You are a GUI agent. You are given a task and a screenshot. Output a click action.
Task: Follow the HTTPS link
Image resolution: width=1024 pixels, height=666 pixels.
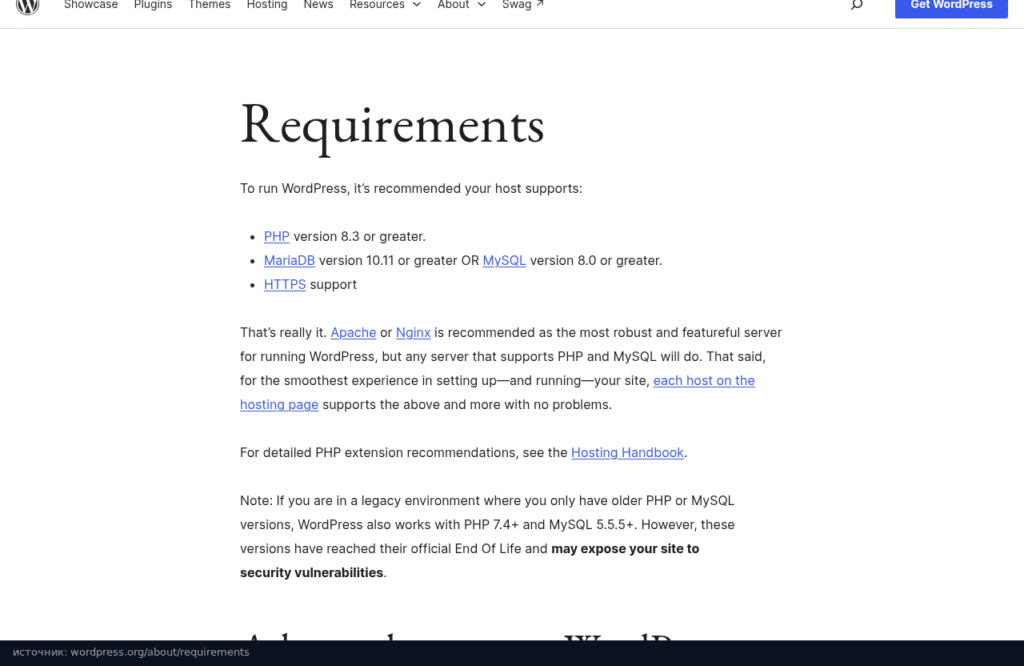pyautogui.click(x=285, y=285)
